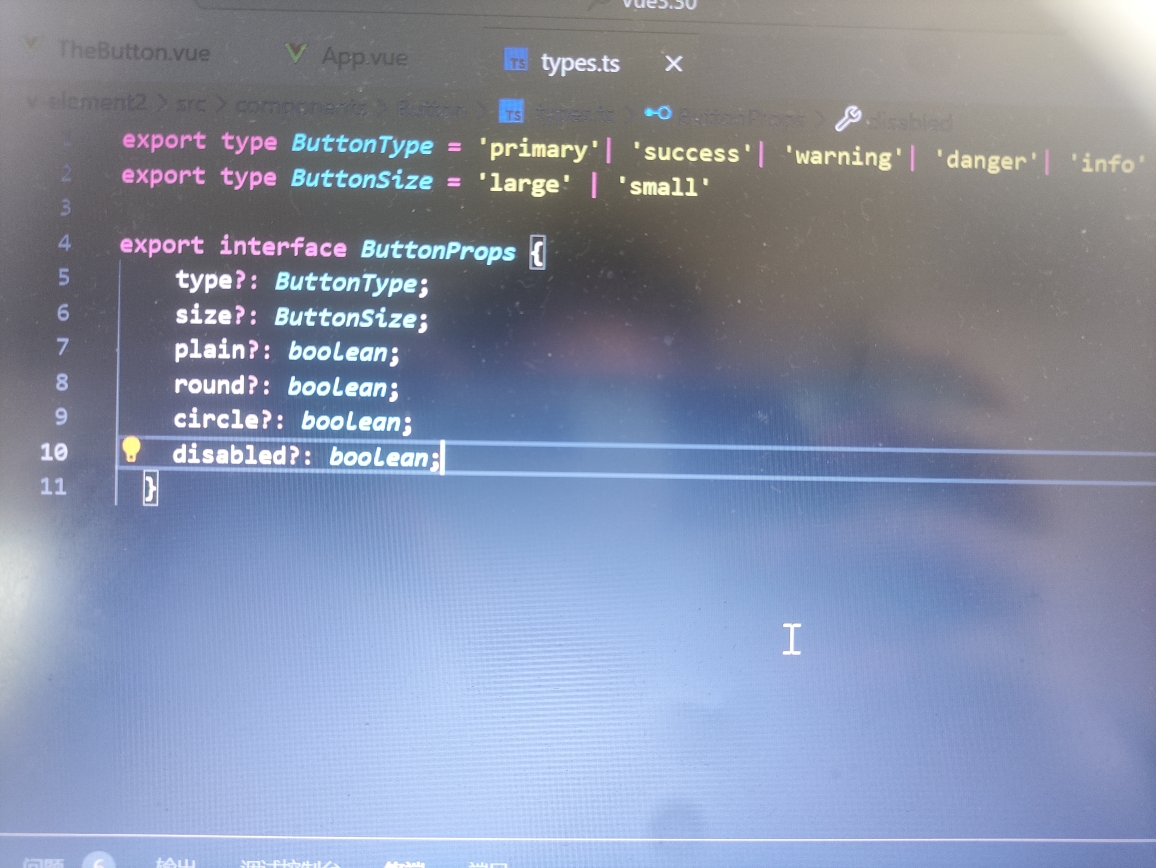This screenshot has width=1156, height=868.
Task: Click line number 11 in the gutter
Action: [x=53, y=487]
